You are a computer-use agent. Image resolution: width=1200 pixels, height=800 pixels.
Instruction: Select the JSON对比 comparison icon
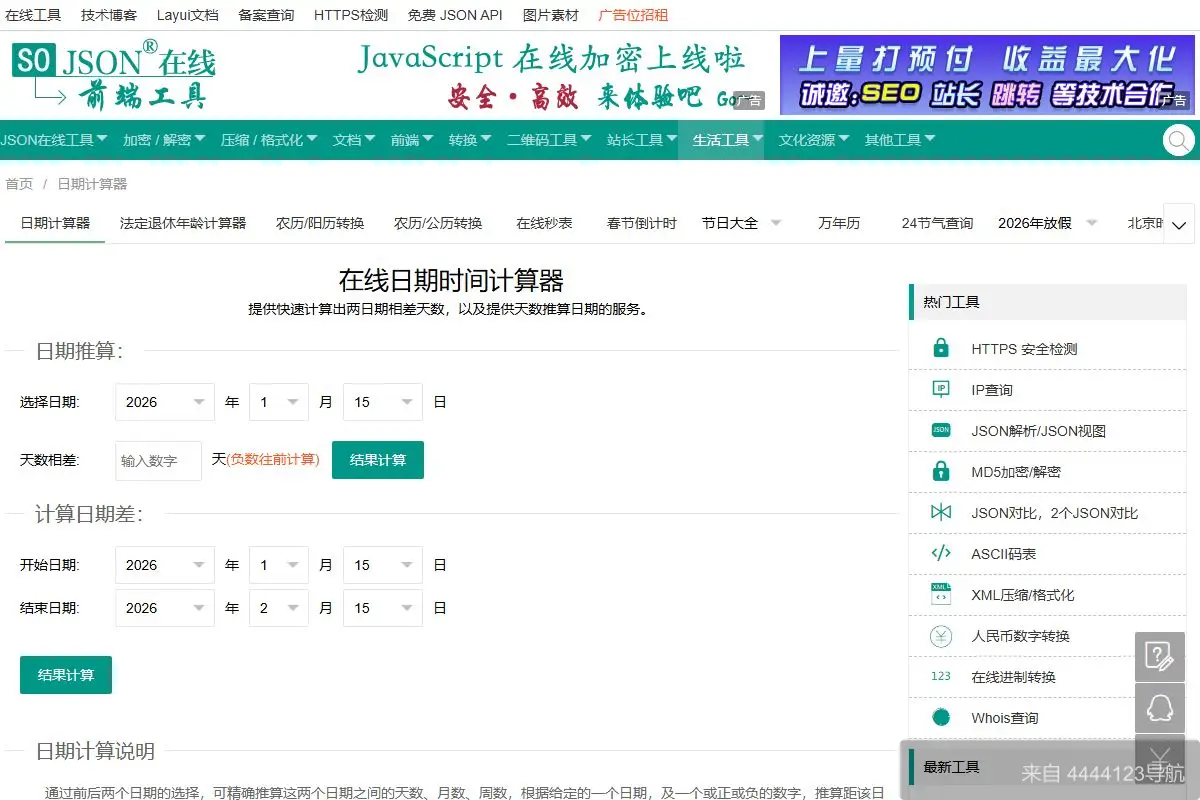(940, 512)
